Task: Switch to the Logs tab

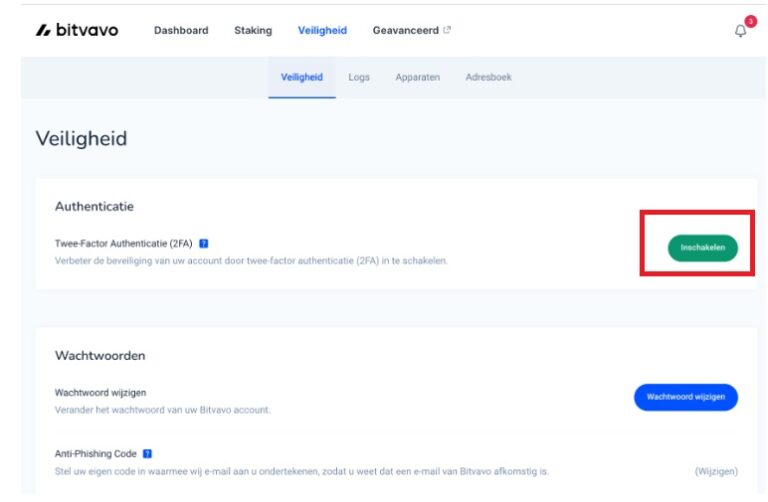Action: [x=359, y=77]
